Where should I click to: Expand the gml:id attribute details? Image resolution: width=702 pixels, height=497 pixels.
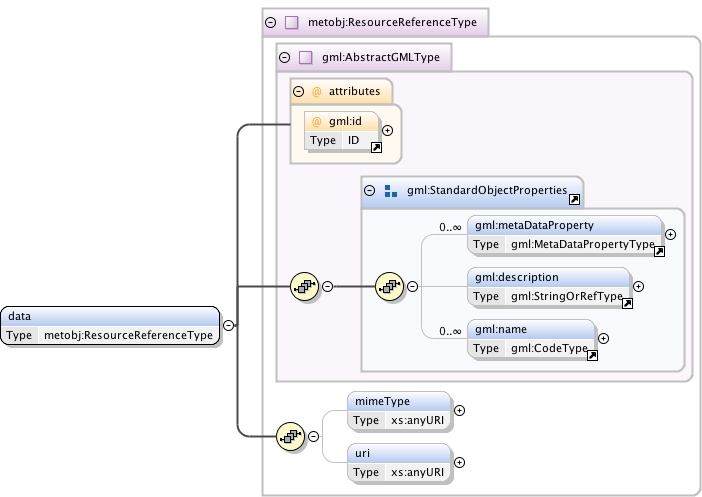point(387,130)
